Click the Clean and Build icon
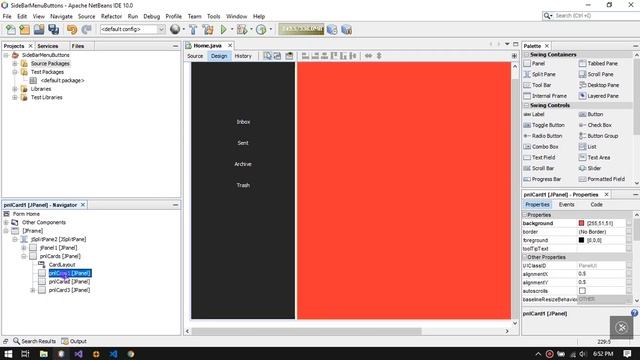Viewport: 640px width, 360px height. click(208, 29)
